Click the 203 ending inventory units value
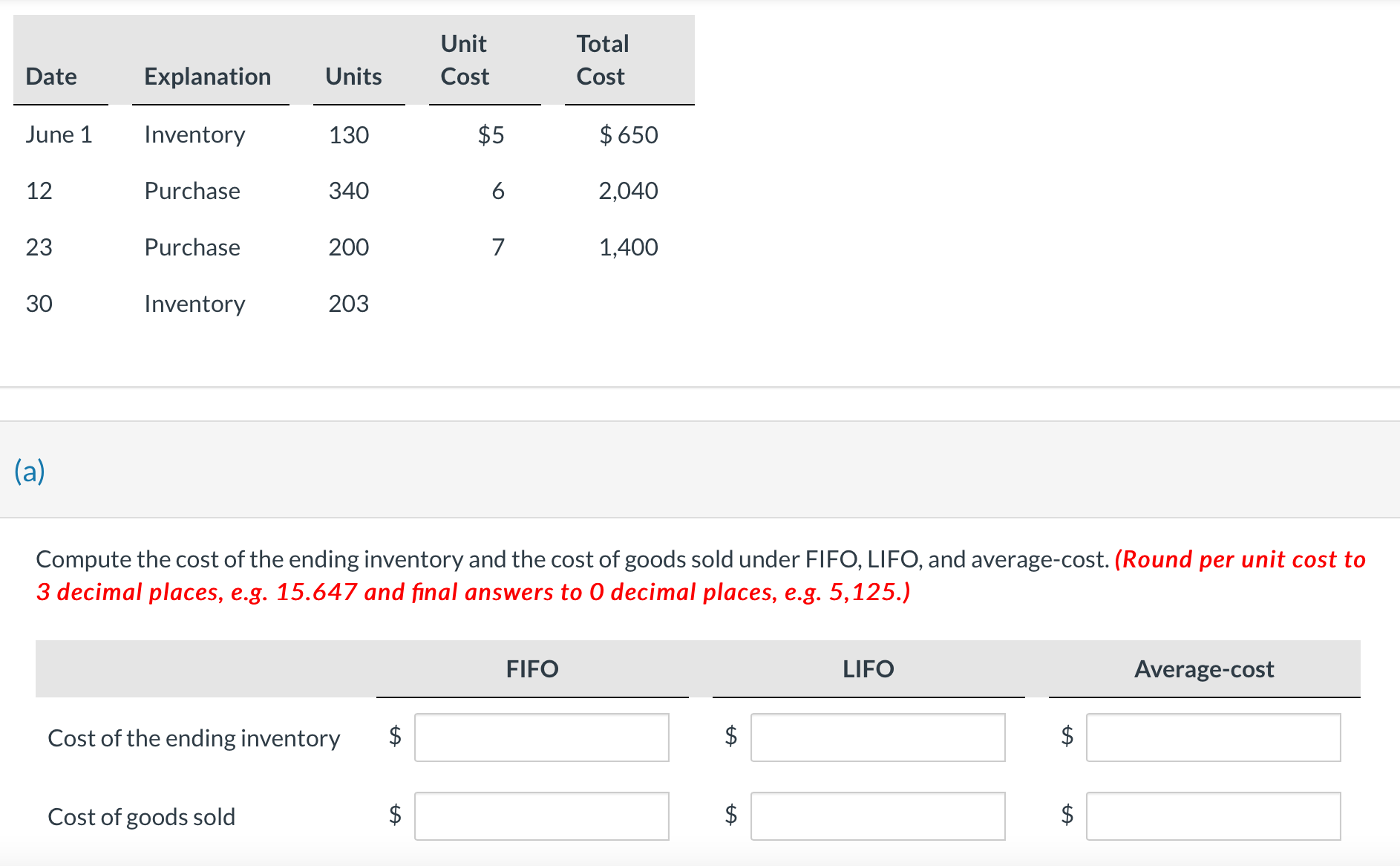Screen dimensions: 1400x866 [348, 304]
